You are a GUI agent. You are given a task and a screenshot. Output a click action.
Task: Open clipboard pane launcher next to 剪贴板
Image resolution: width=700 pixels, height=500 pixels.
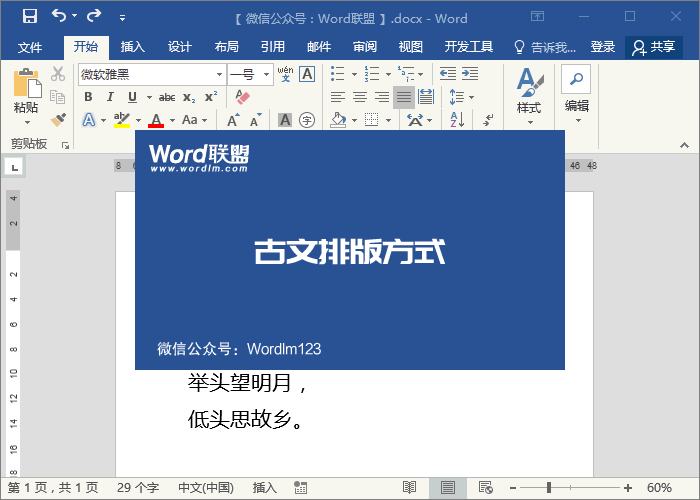point(66,146)
